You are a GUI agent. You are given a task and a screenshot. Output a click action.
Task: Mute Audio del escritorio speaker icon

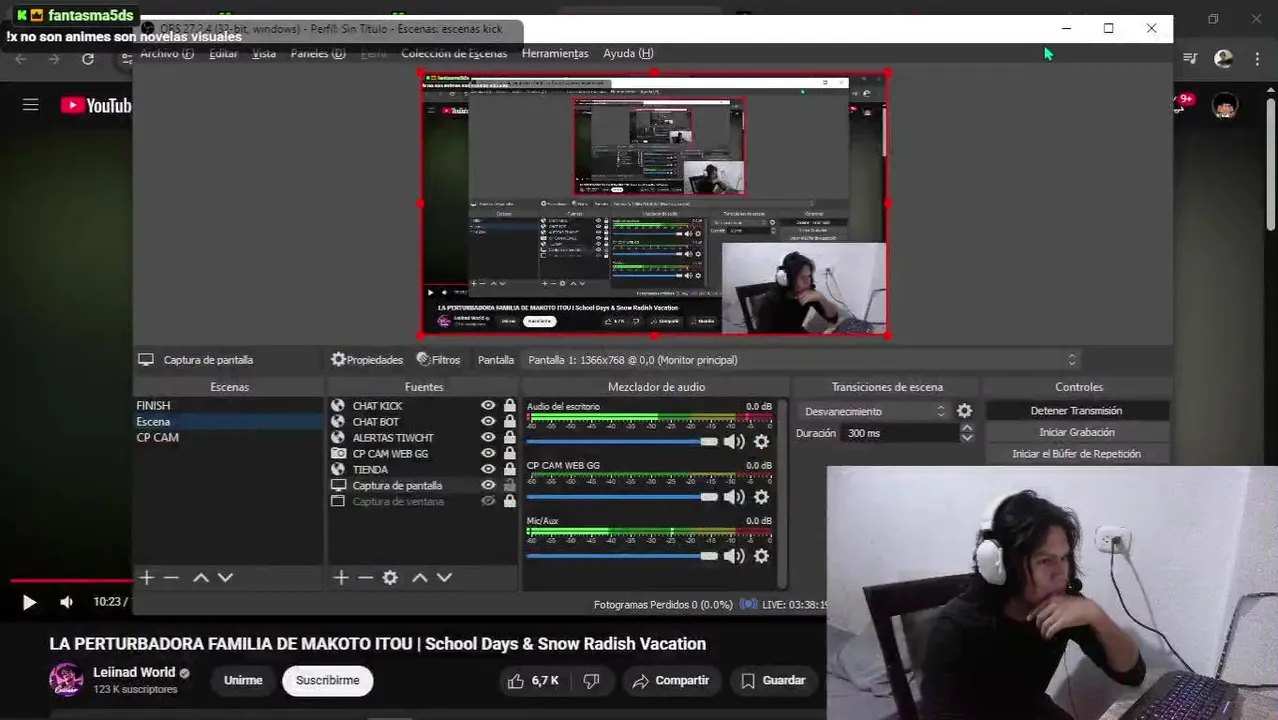click(734, 441)
